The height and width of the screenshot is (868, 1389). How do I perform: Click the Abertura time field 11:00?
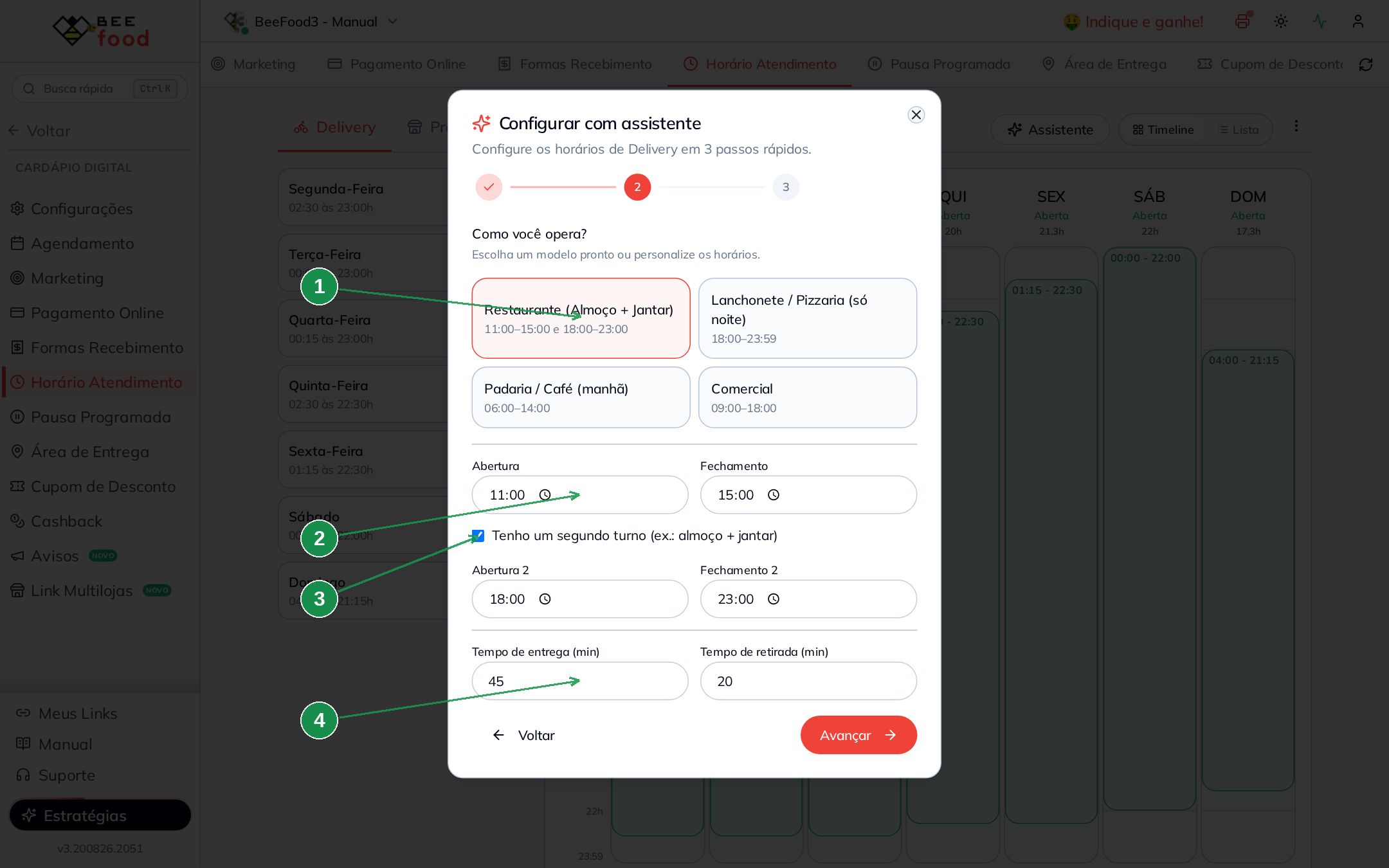580,495
